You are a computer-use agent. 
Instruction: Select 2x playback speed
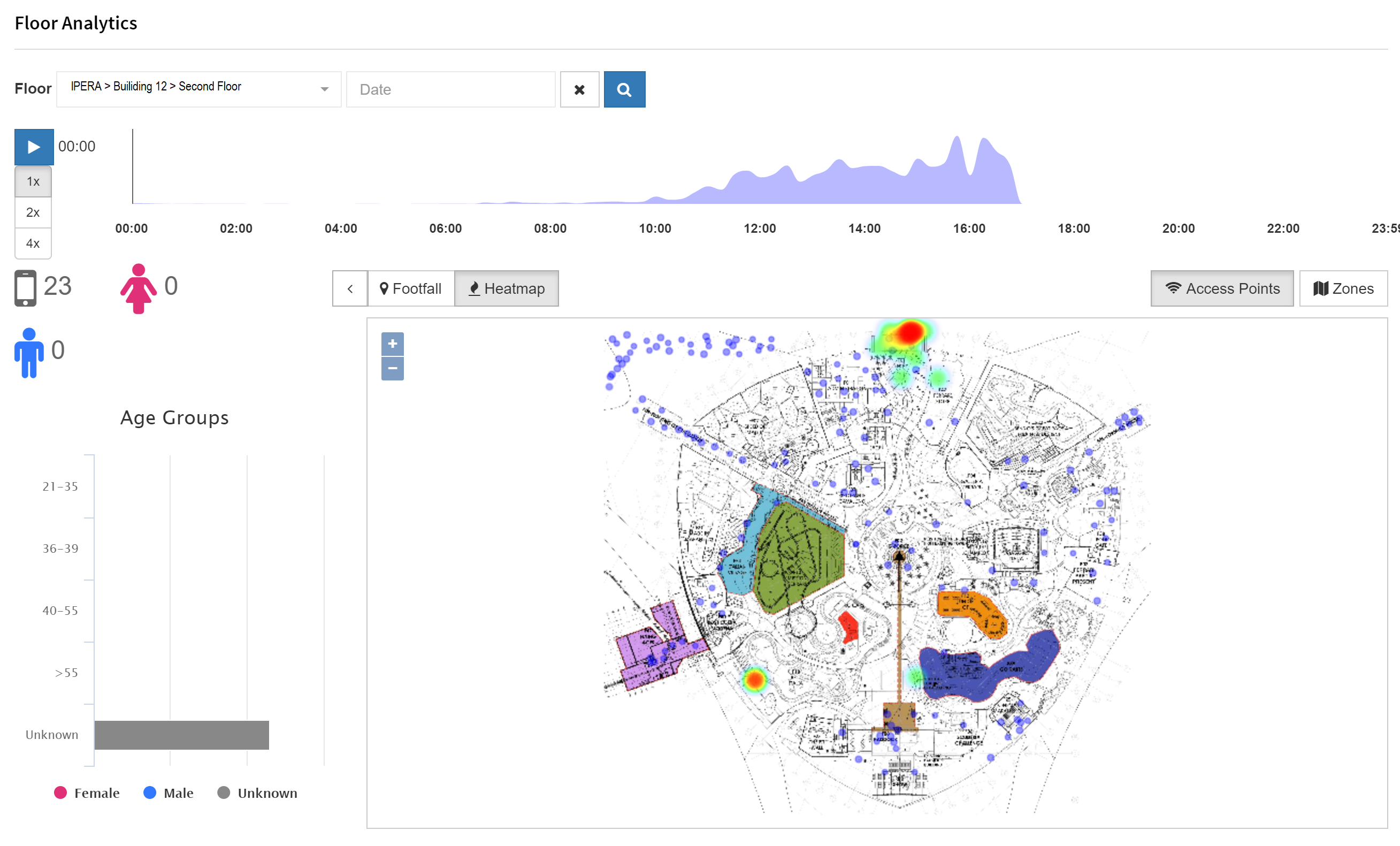[x=33, y=212]
